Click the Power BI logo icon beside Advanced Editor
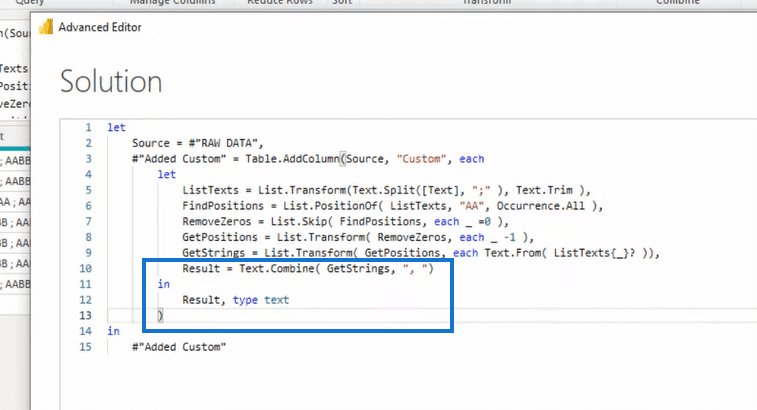757x410 pixels. click(x=46, y=27)
